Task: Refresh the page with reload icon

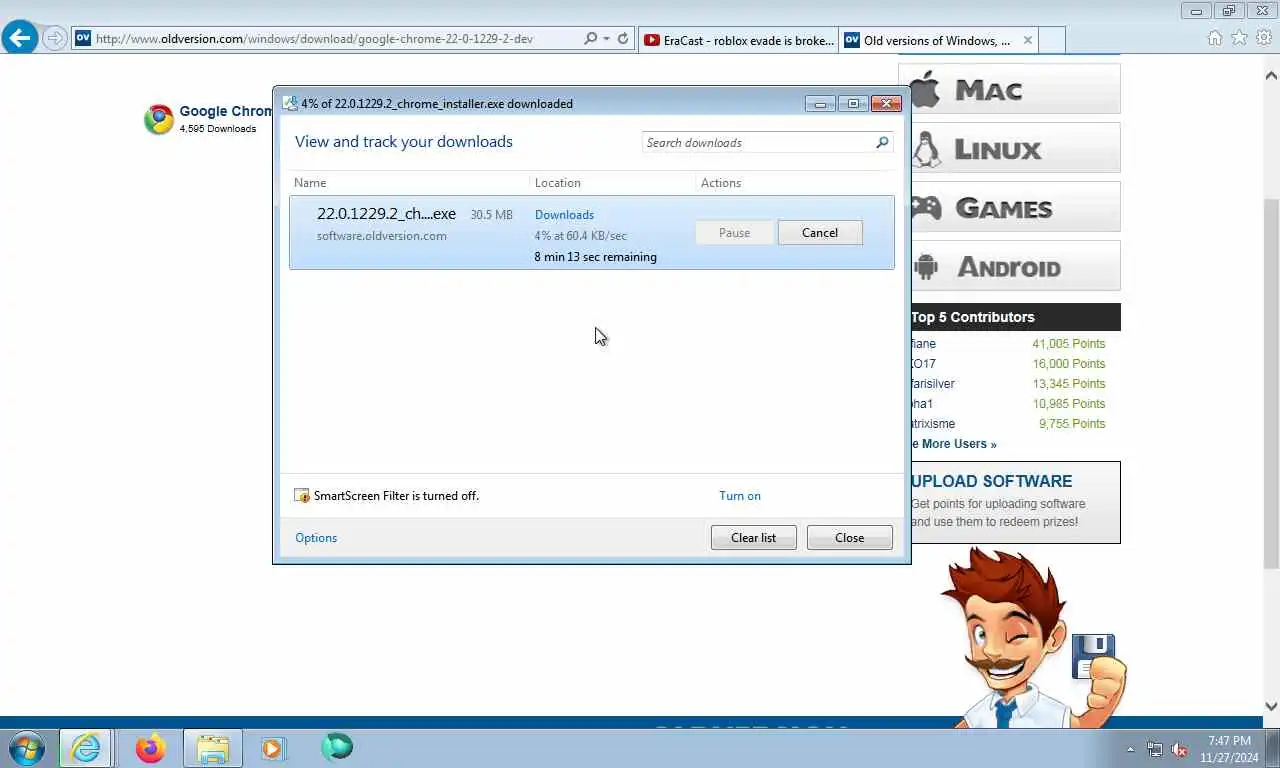Action: (x=623, y=39)
